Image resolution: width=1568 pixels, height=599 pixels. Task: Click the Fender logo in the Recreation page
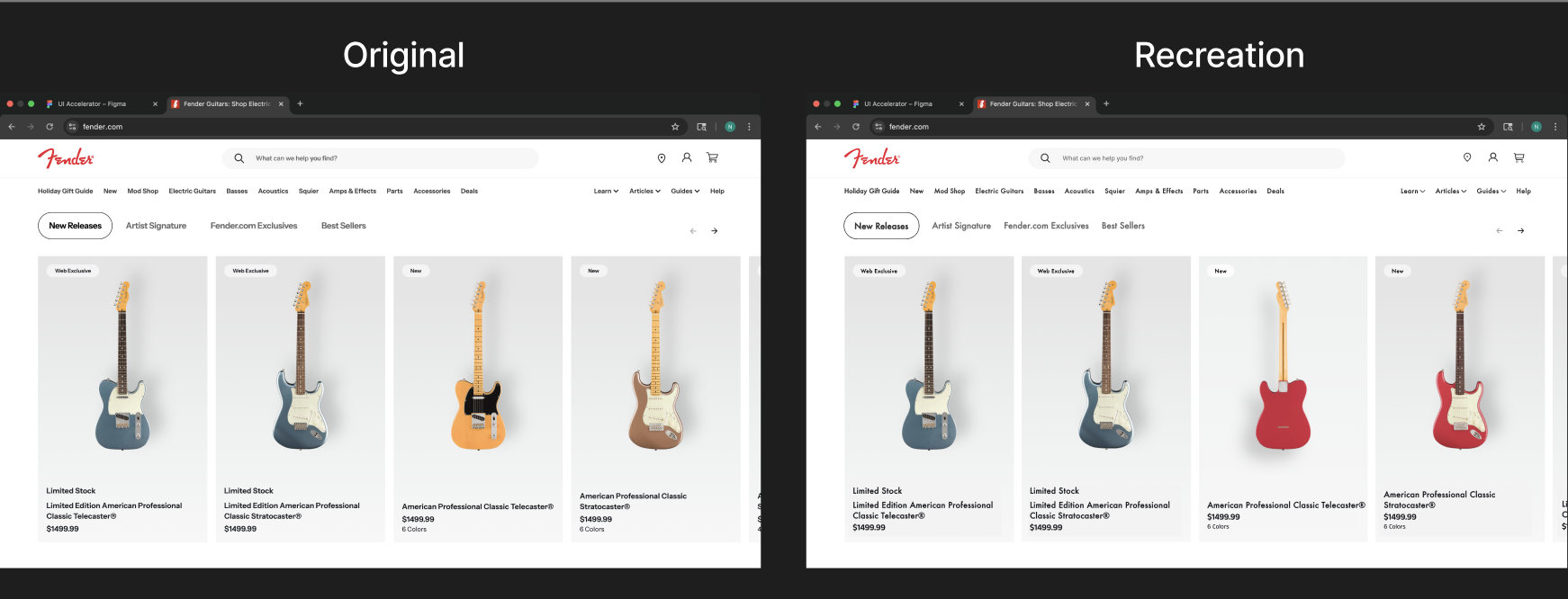[x=872, y=158]
